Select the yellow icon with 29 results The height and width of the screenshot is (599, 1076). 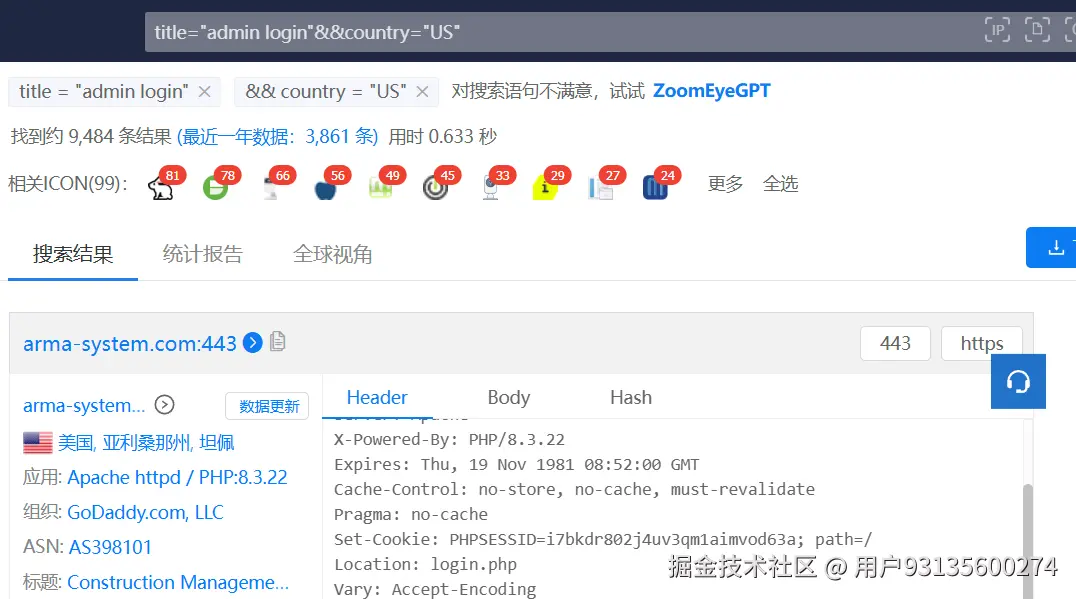click(x=545, y=187)
